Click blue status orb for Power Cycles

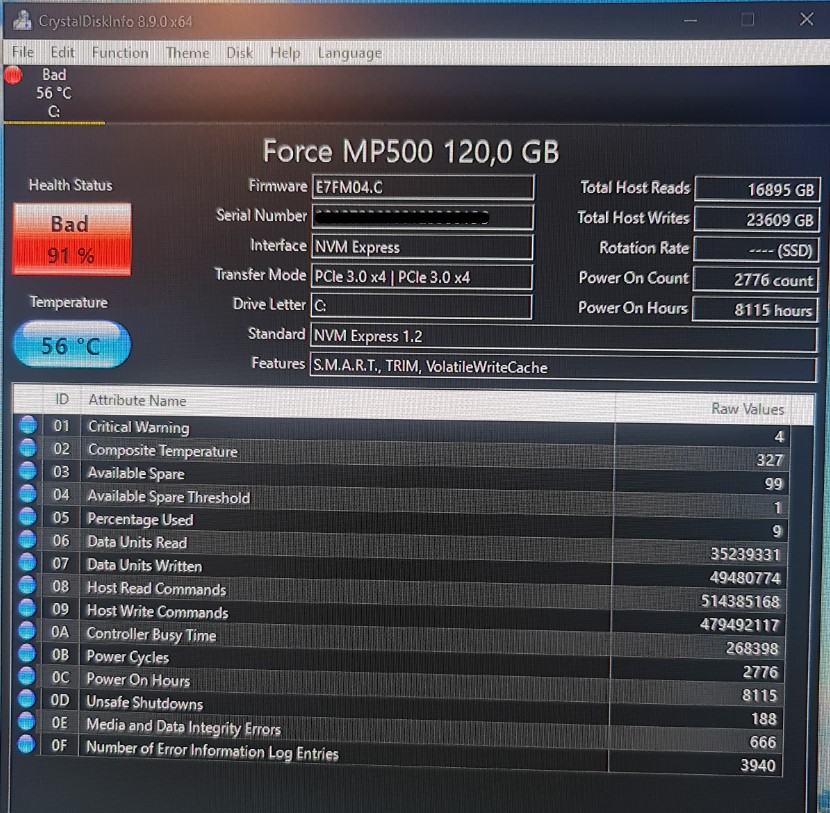point(26,653)
